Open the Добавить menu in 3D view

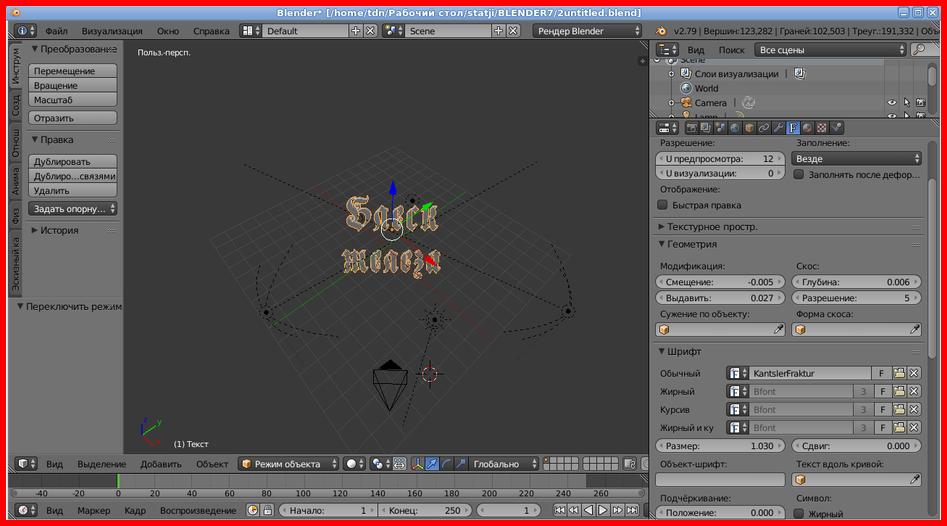(x=161, y=464)
